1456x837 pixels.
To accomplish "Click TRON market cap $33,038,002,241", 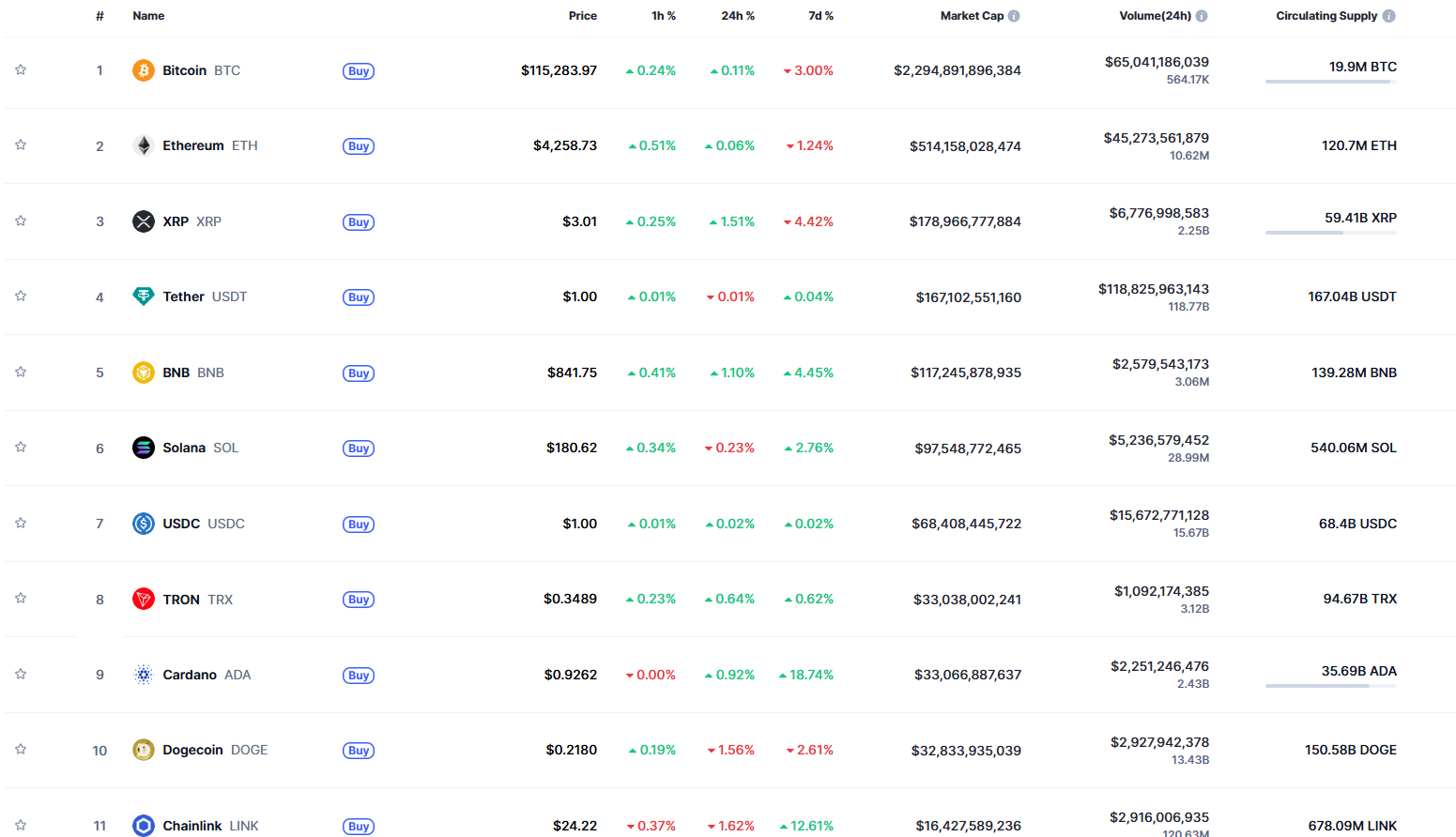I will click(x=967, y=600).
